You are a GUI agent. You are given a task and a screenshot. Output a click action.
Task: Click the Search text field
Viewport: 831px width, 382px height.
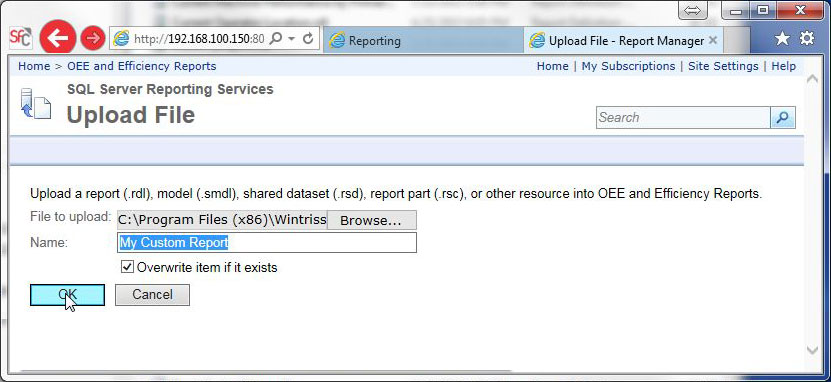[683, 118]
